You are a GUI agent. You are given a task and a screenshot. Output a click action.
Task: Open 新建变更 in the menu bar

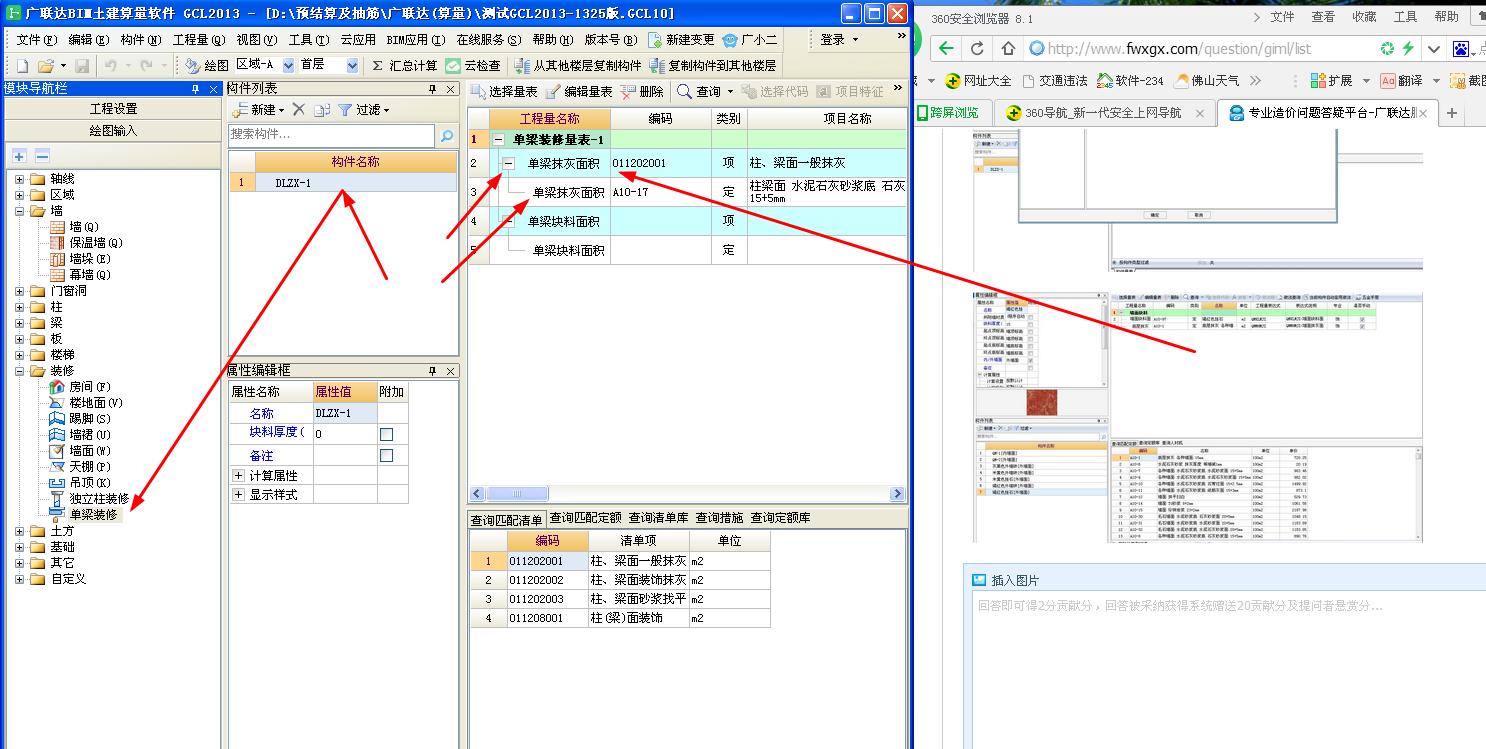point(682,39)
